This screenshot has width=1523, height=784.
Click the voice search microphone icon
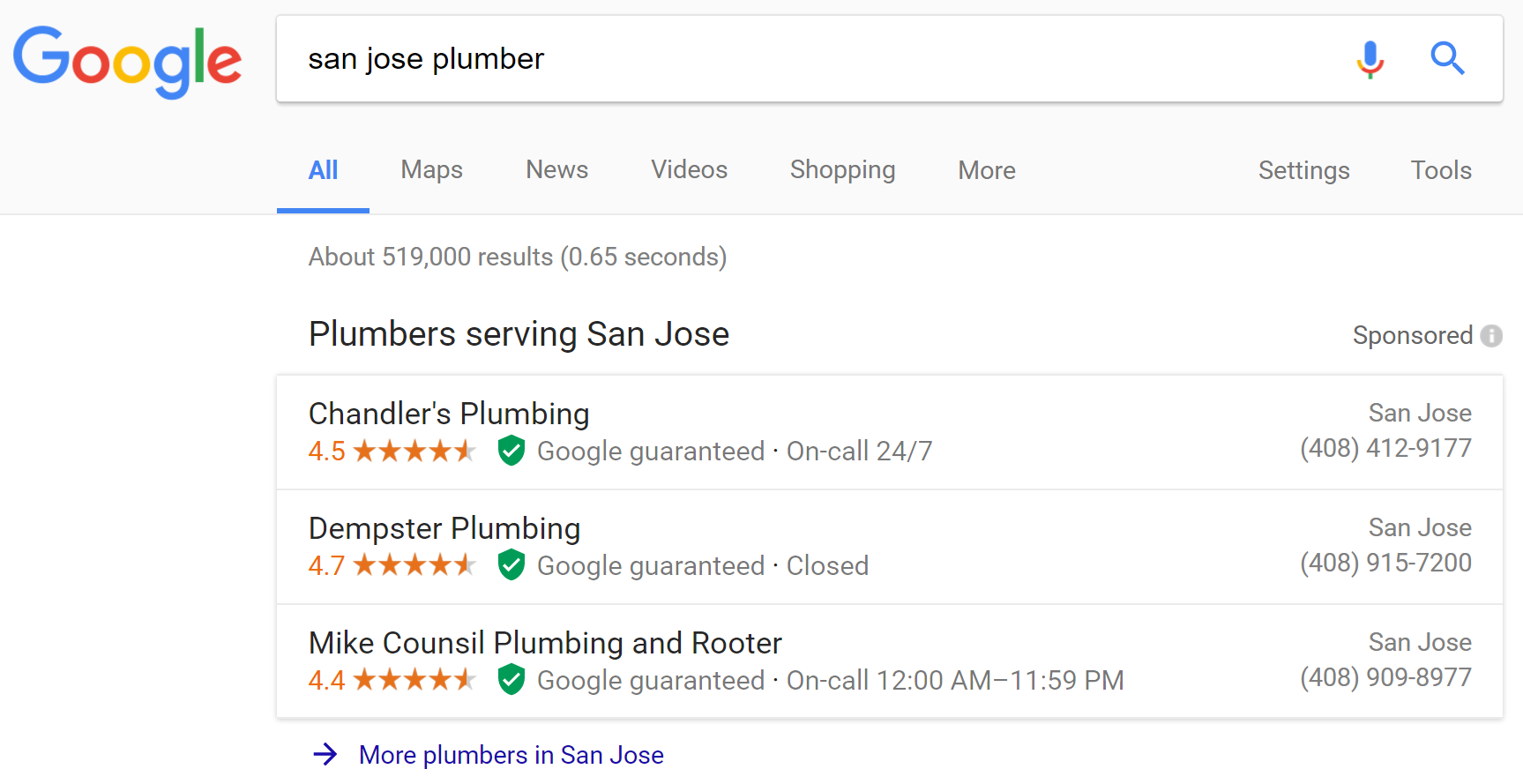[x=1370, y=59]
